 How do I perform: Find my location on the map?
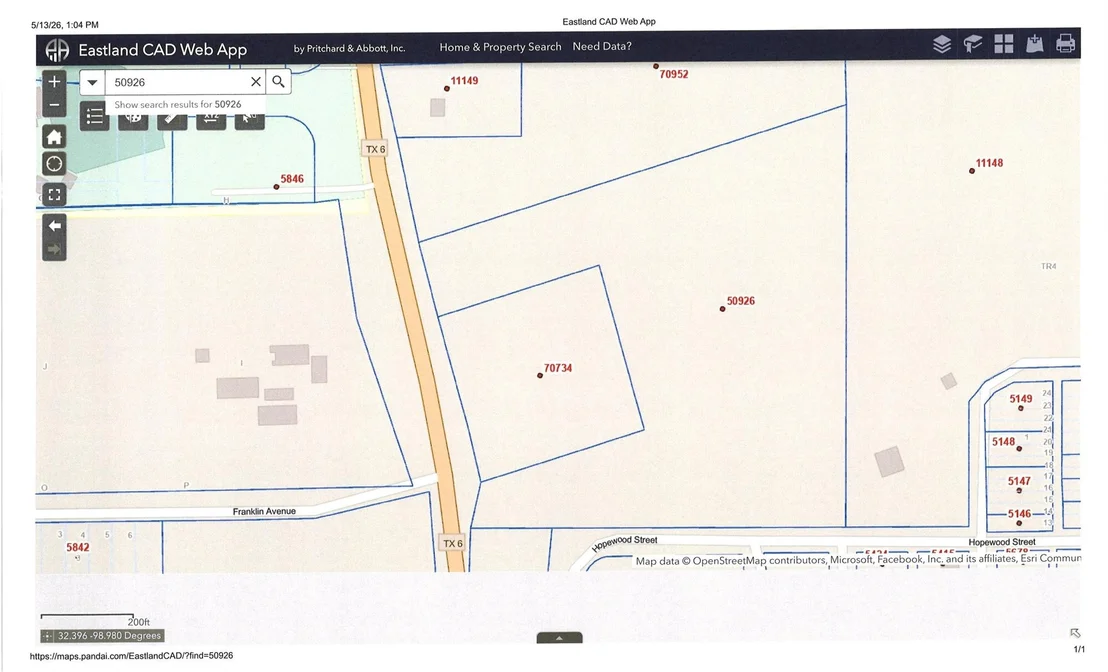click(54, 164)
